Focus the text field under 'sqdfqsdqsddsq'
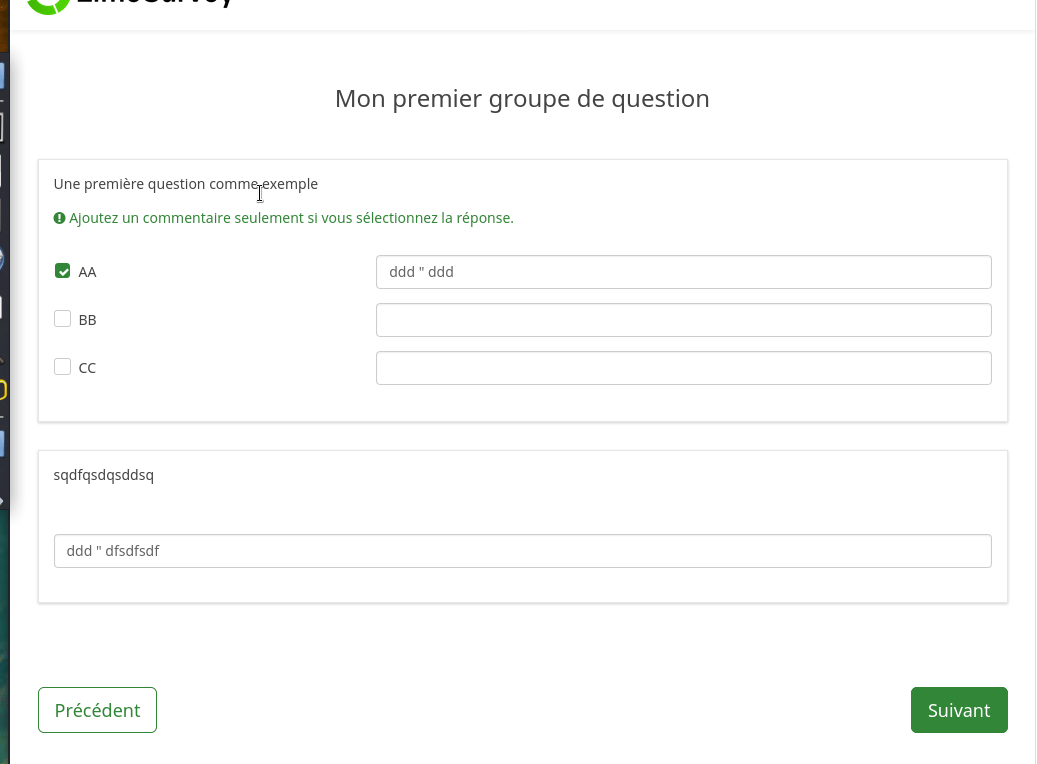The image size is (1037, 764). pyautogui.click(x=522, y=551)
